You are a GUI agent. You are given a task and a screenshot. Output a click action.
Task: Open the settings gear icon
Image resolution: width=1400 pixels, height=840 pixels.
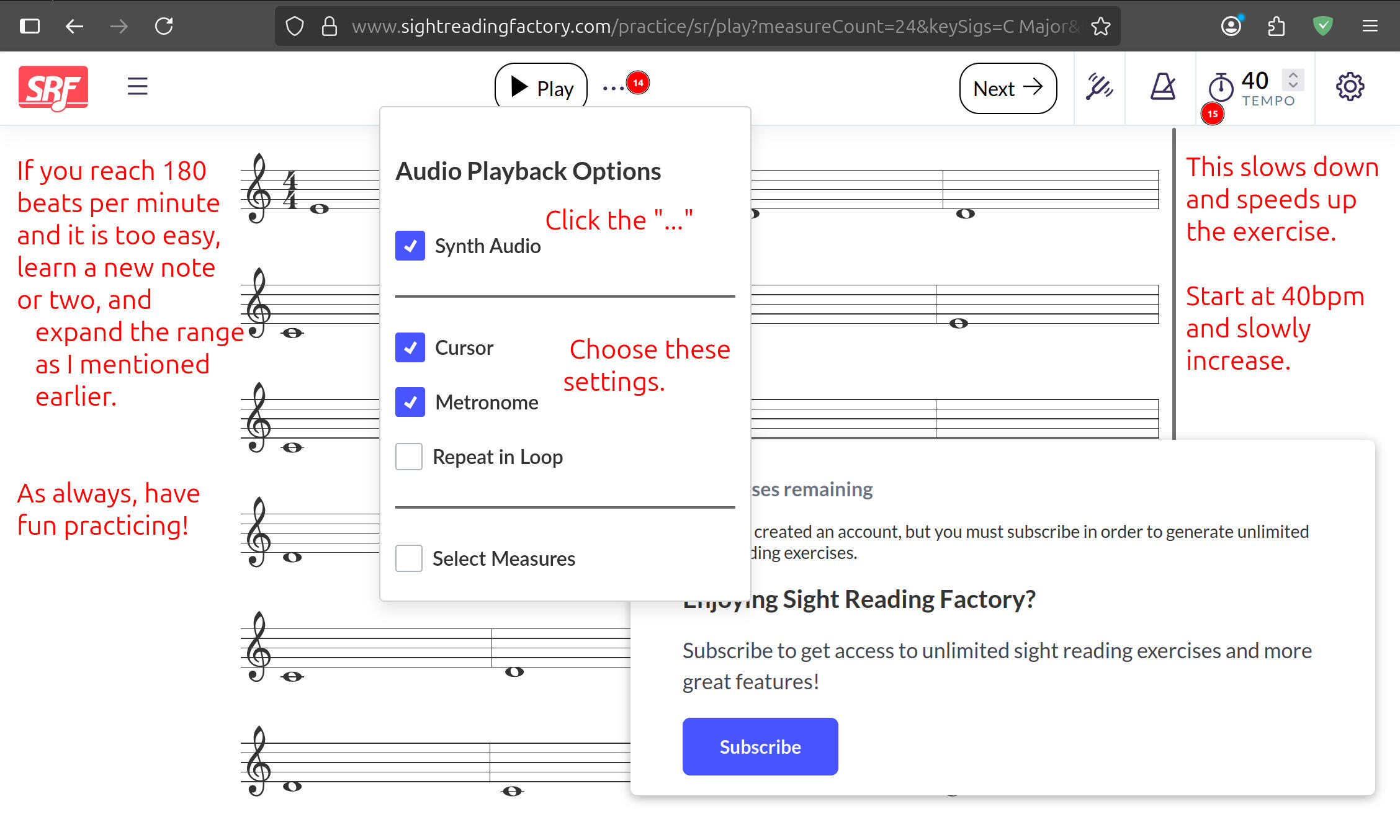coord(1350,86)
